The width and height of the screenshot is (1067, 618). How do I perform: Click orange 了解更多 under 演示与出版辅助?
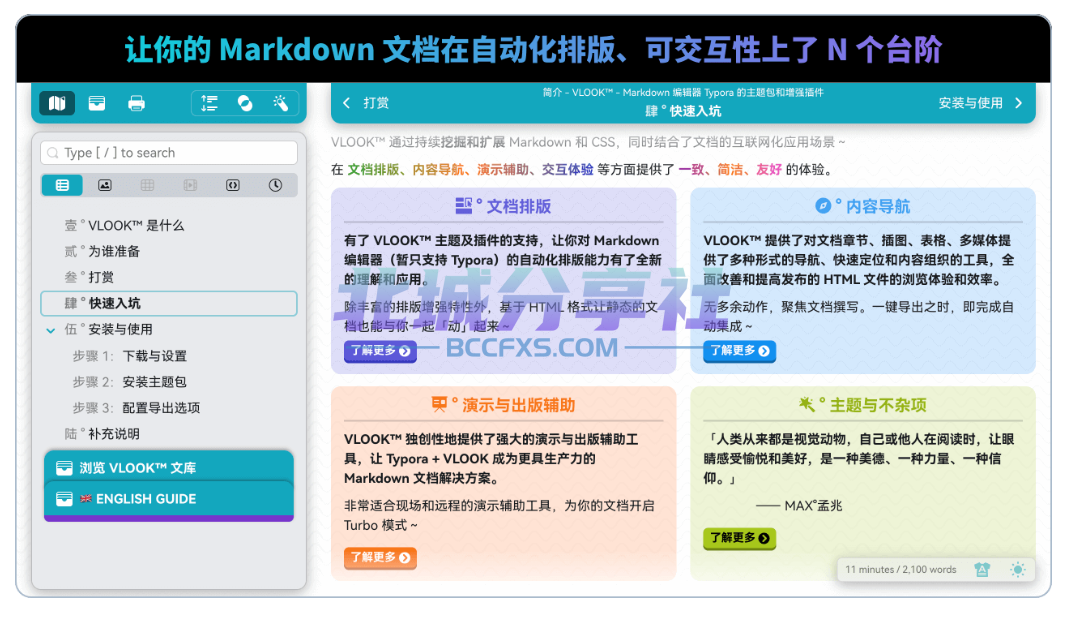380,557
